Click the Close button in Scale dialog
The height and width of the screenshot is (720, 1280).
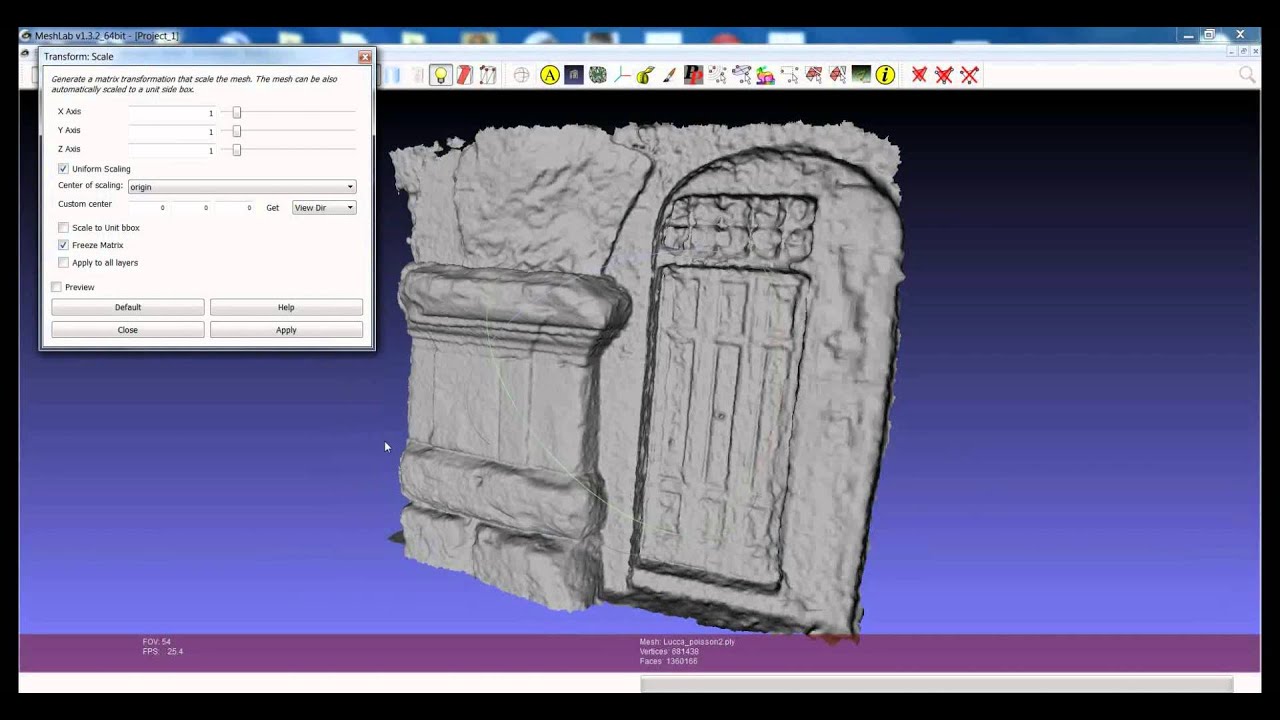(128, 330)
